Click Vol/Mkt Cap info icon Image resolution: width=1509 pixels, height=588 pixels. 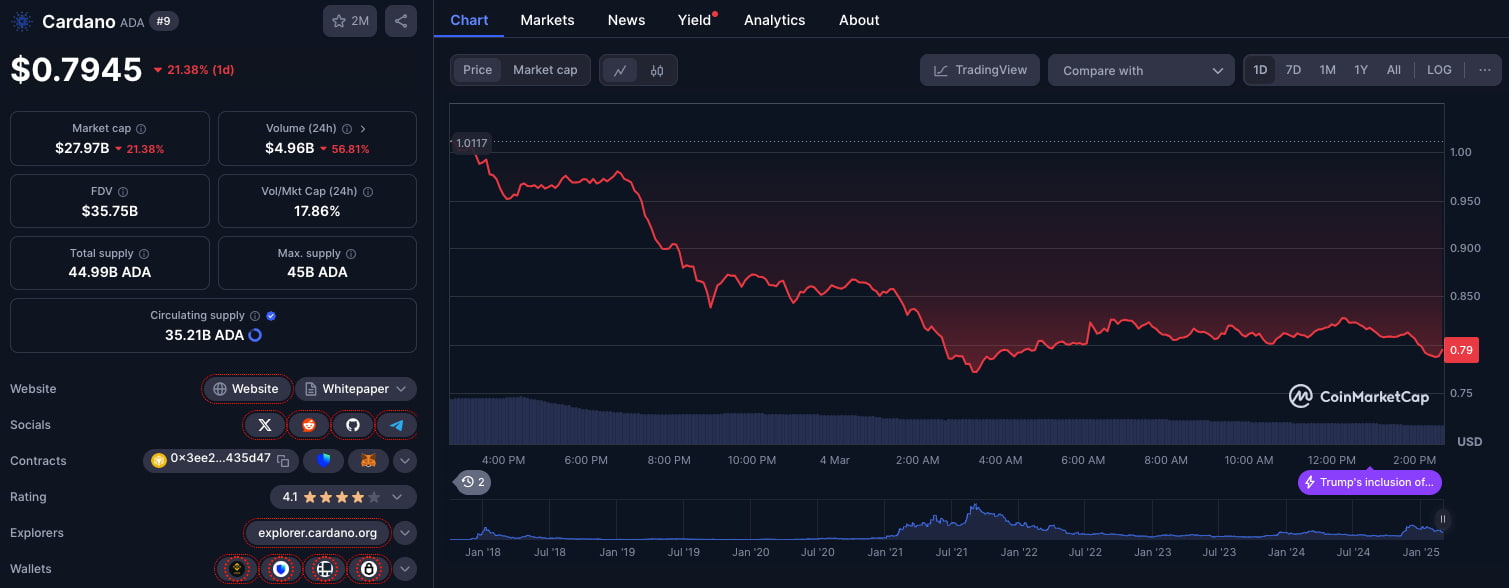coord(368,191)
